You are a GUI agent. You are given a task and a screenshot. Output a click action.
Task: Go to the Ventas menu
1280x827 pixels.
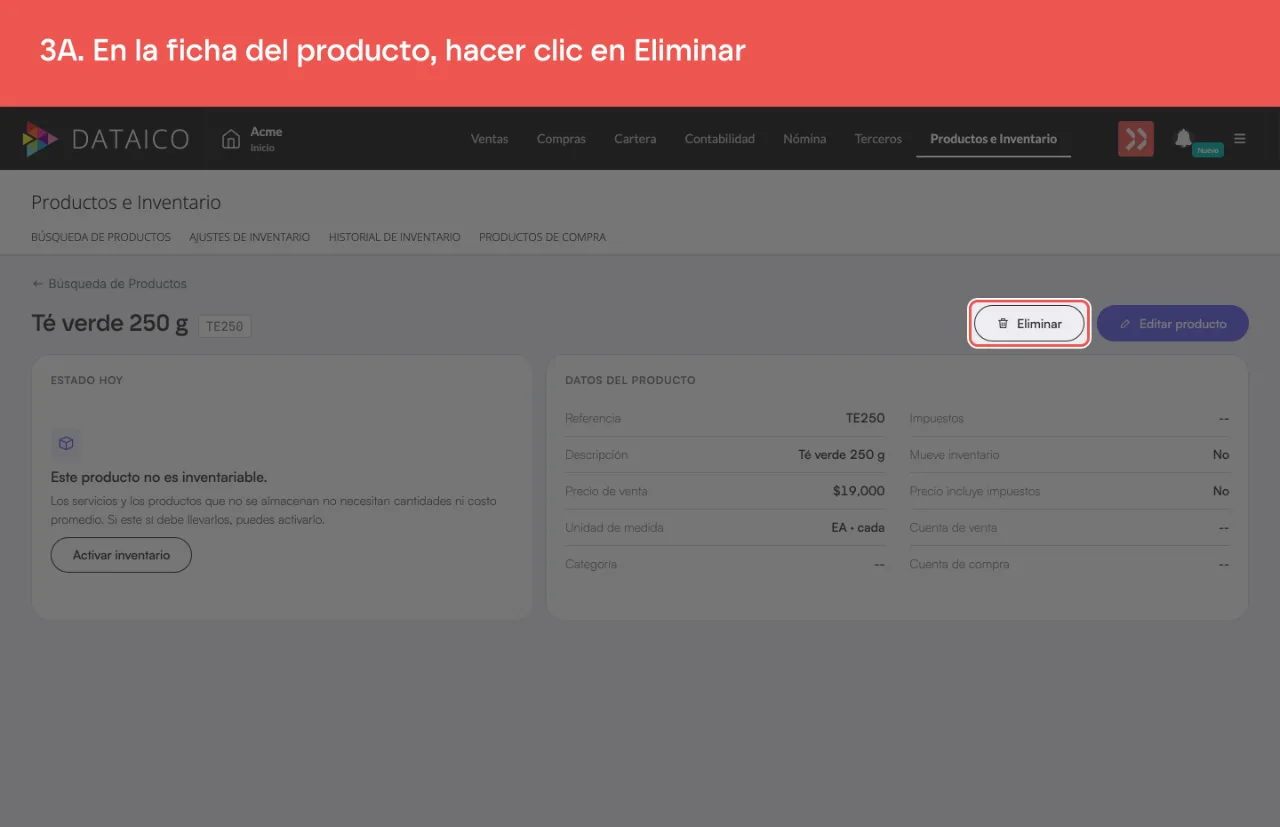tap(490, 139)
